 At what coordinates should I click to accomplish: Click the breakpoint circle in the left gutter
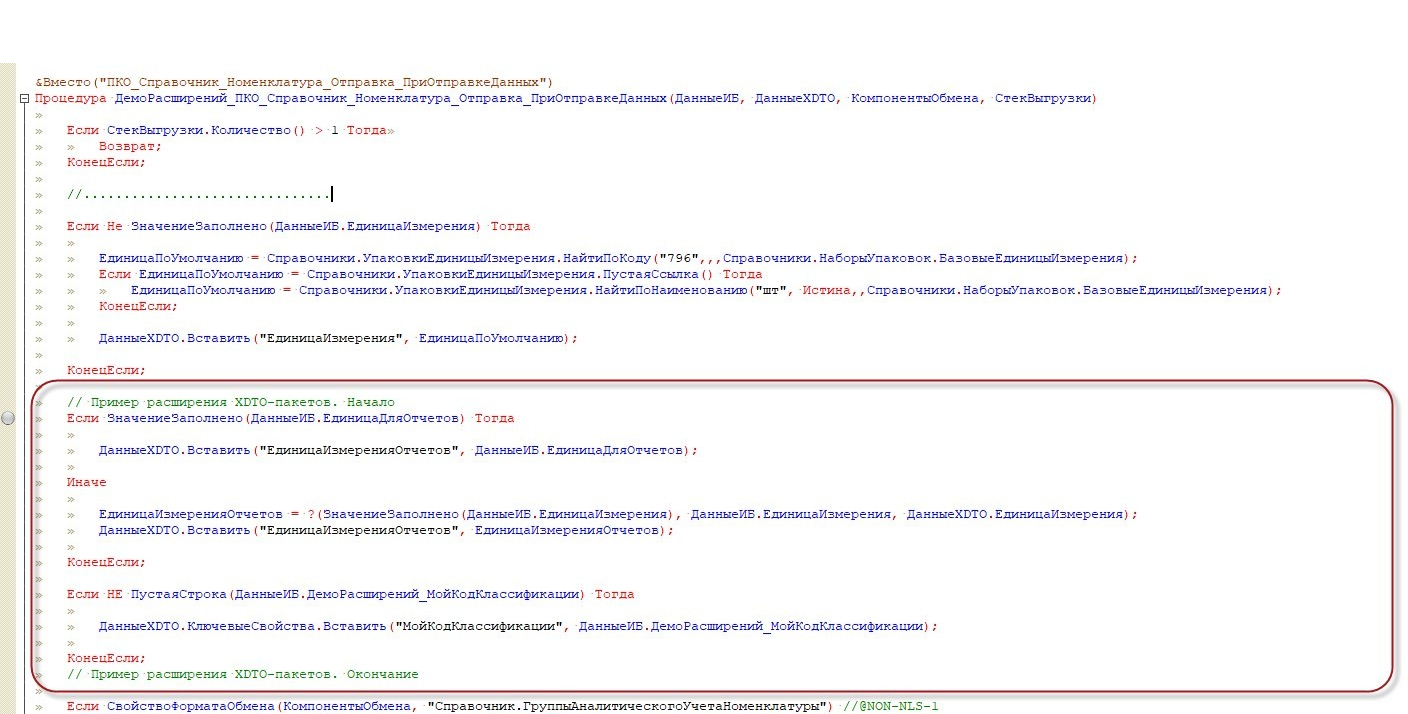[x=8, y=419]
